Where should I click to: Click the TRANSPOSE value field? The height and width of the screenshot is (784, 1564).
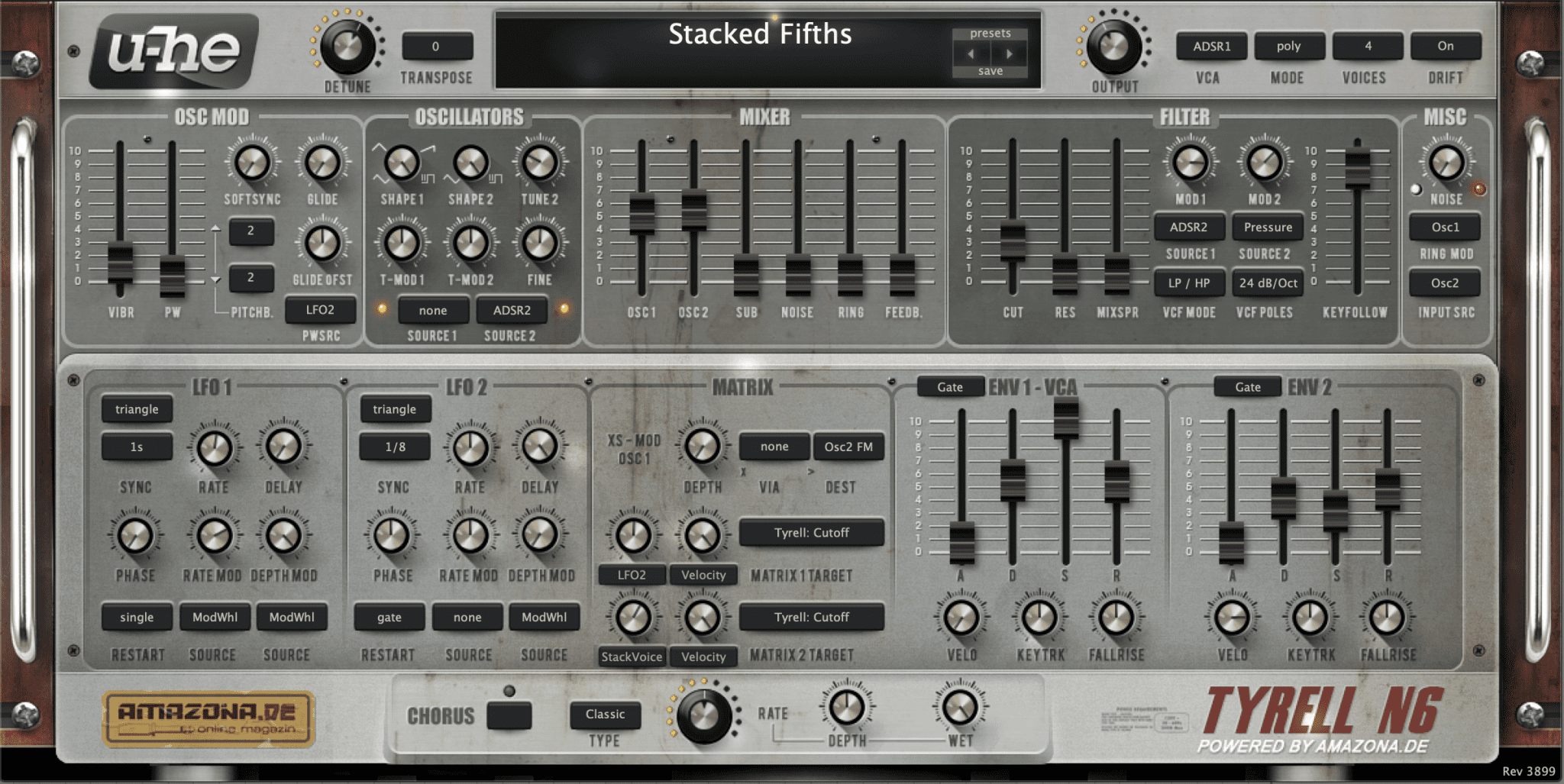[436, 46]
